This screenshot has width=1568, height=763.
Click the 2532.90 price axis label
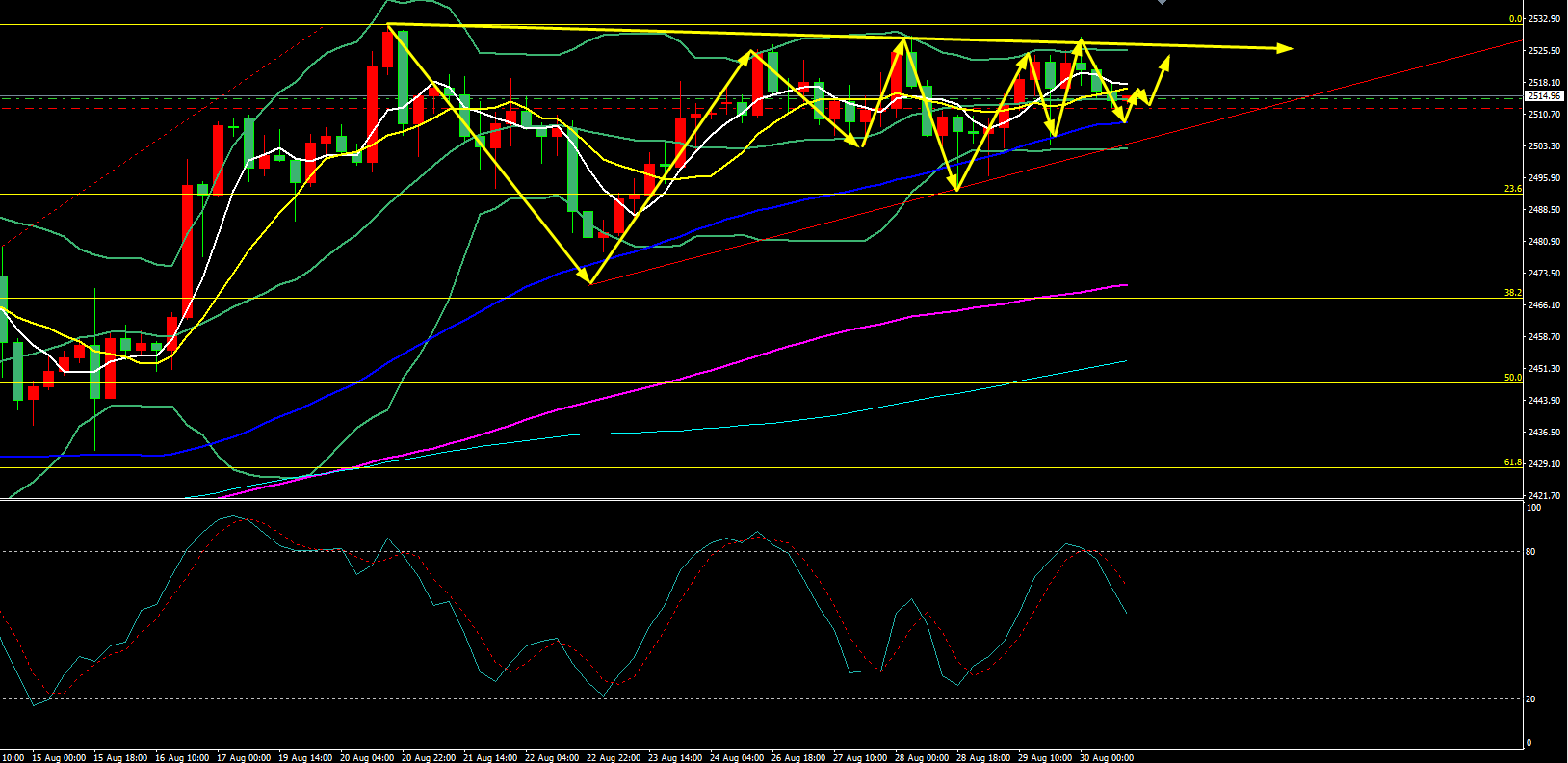point(1544,19)
